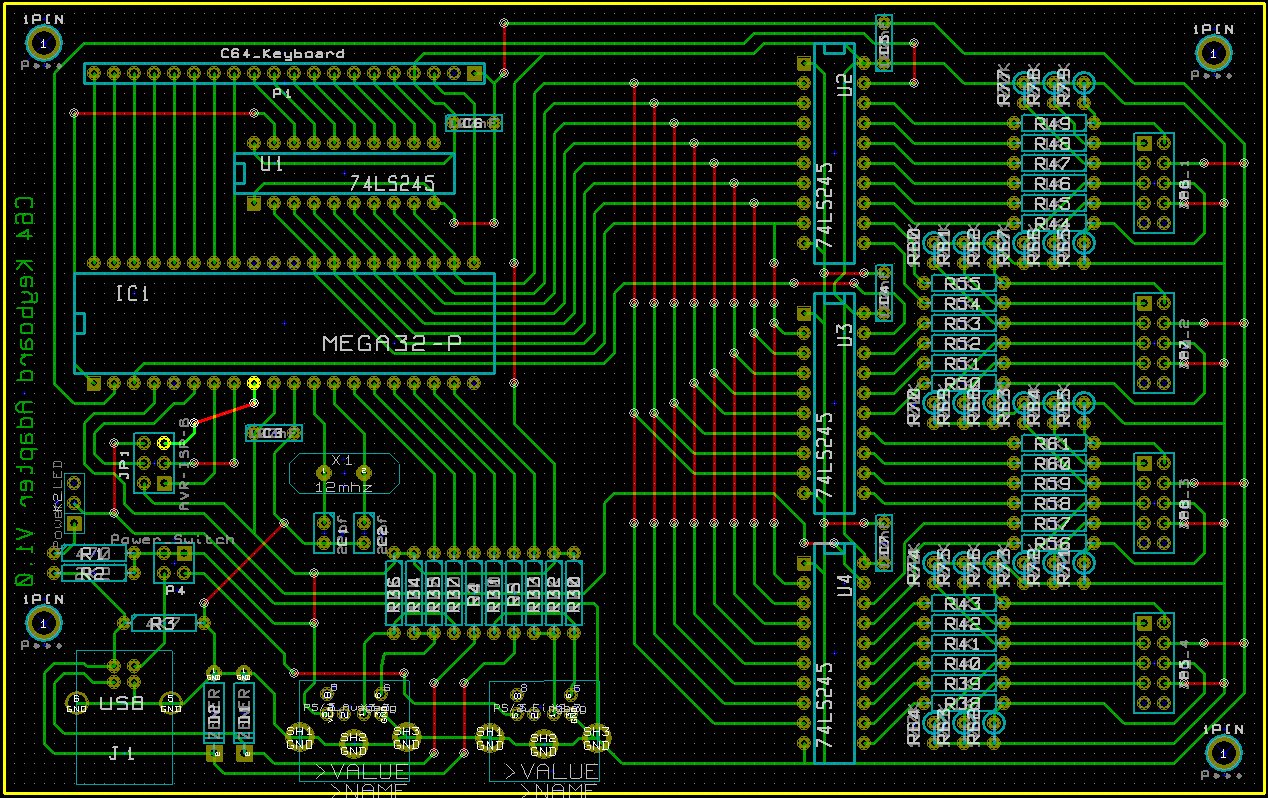The image size is (1268, 798).
Task: Click resistor R43
Action: pyautogui.click(x=963, y=604)
